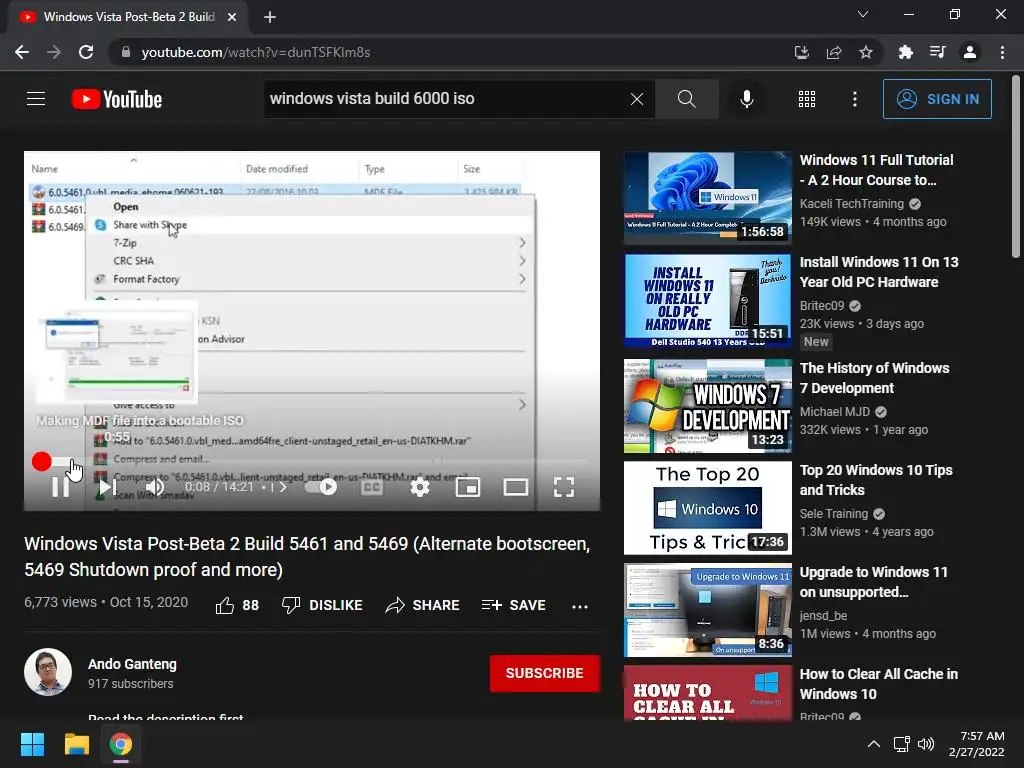Open the YouTube guide hamburger menu
The width and height of the screenshot is (1024, 768).
36,99
